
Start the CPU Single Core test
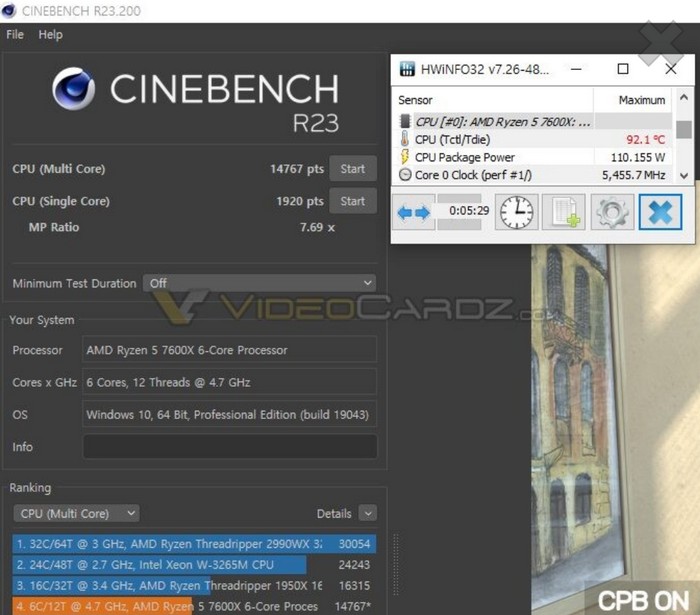click(x=352, y=201)
